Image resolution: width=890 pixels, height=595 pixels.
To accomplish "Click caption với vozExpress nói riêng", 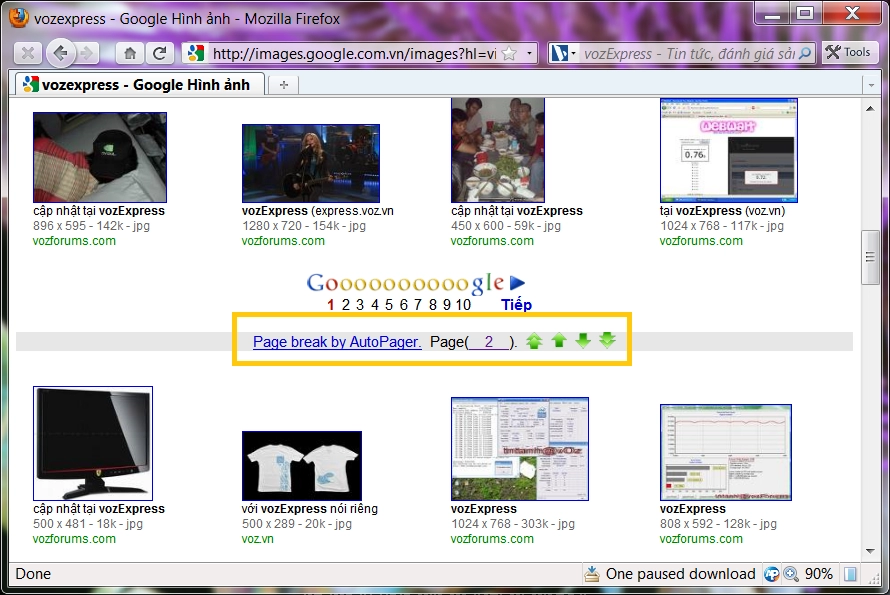I will click(309, 509).
